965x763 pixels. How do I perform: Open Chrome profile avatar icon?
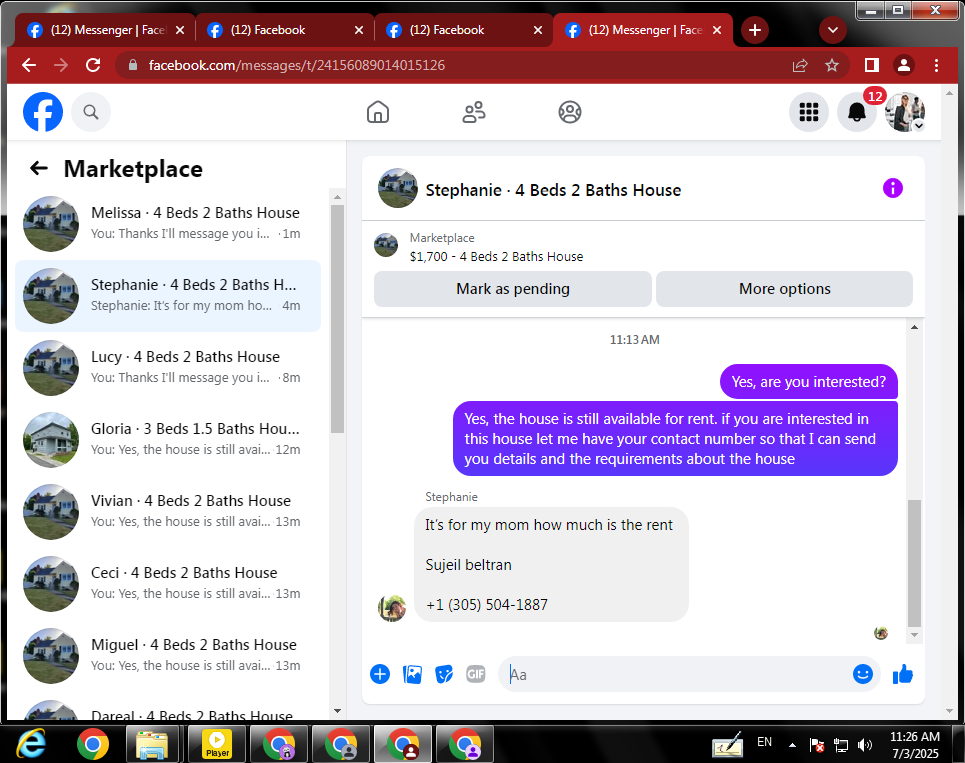pos(903,65)
